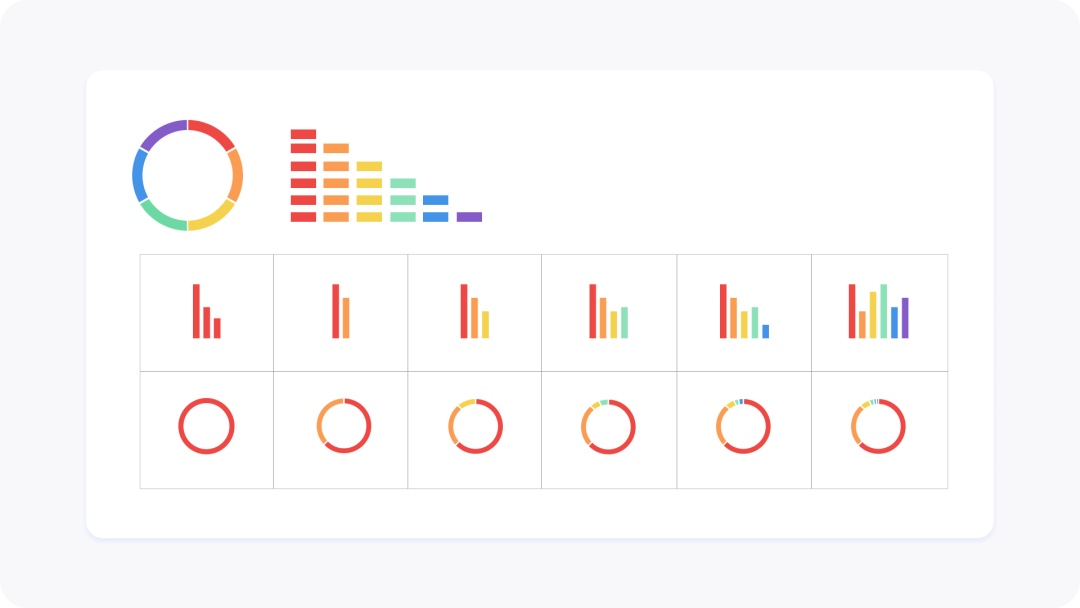1080x608 pixels.
Task: Click the large rainbow donut chart
Action: (x=187, y=176)
